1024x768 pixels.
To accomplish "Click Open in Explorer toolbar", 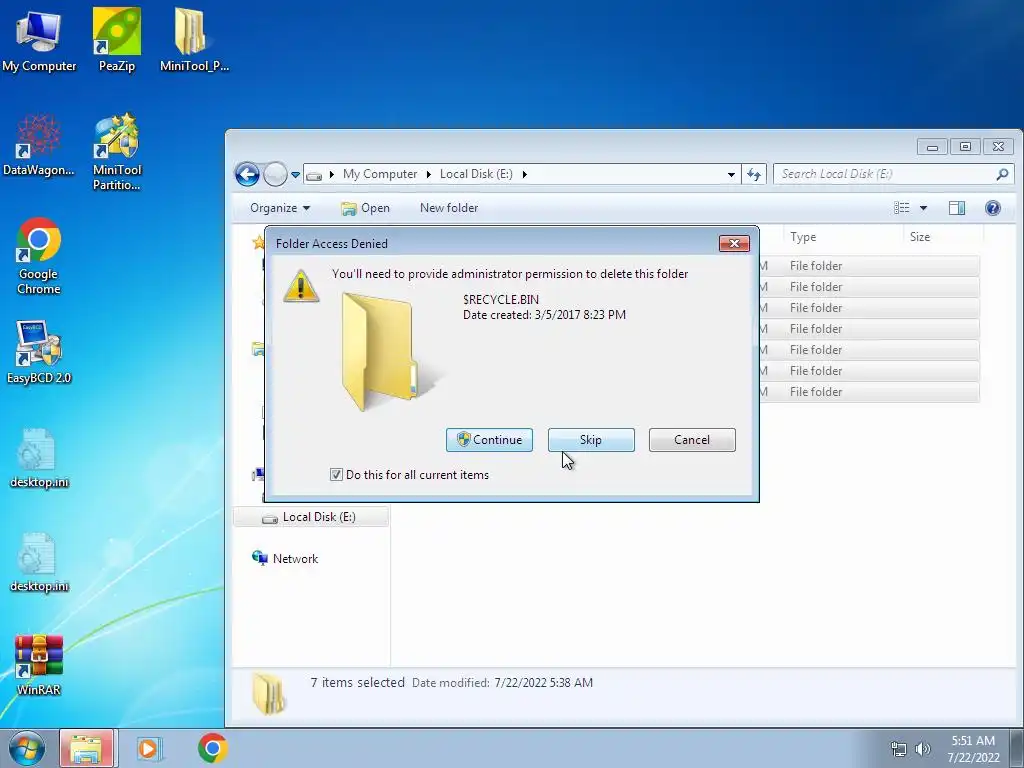I will coord(366,208).
